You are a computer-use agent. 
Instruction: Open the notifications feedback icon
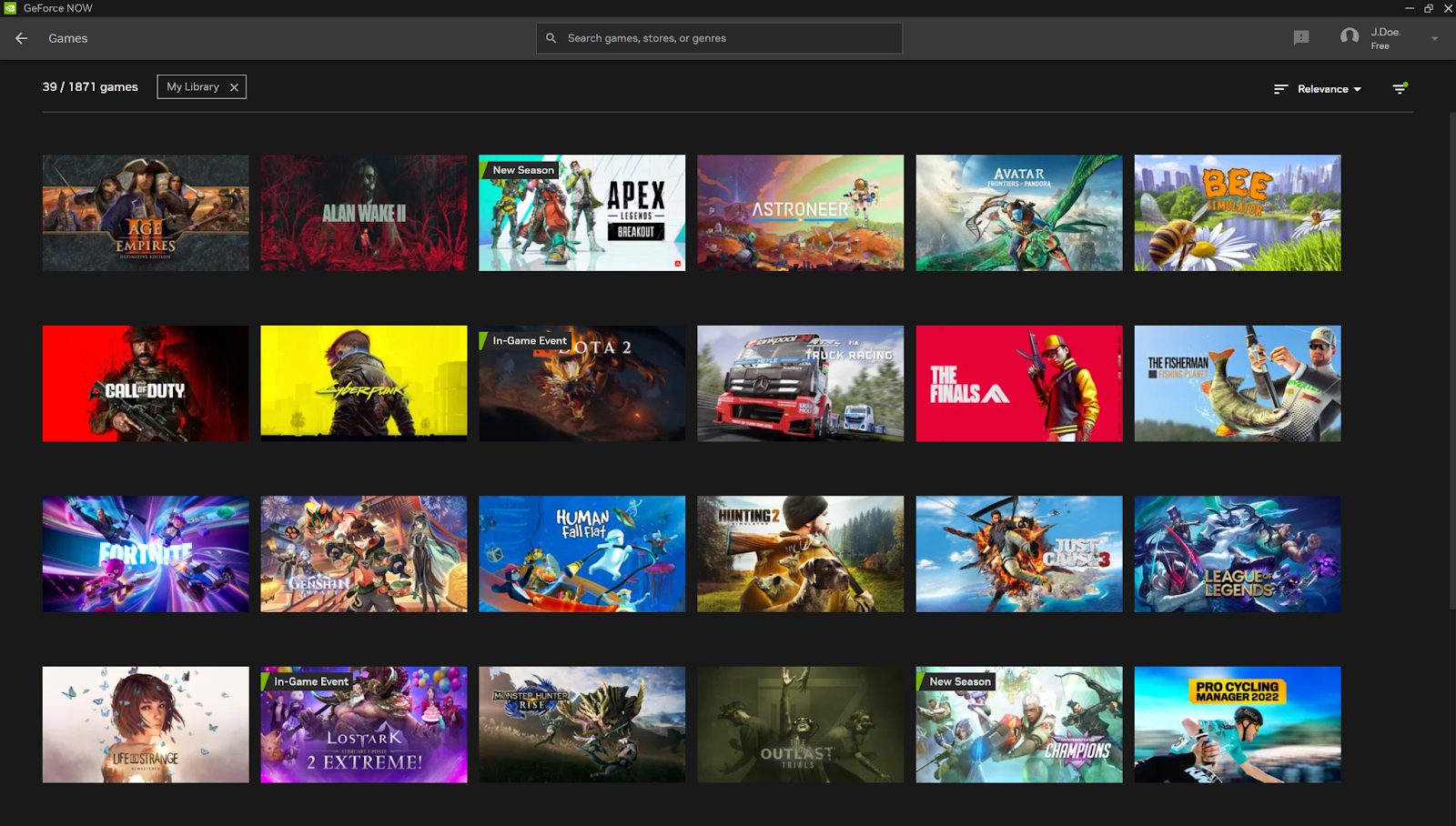(x=1301, y=37)
